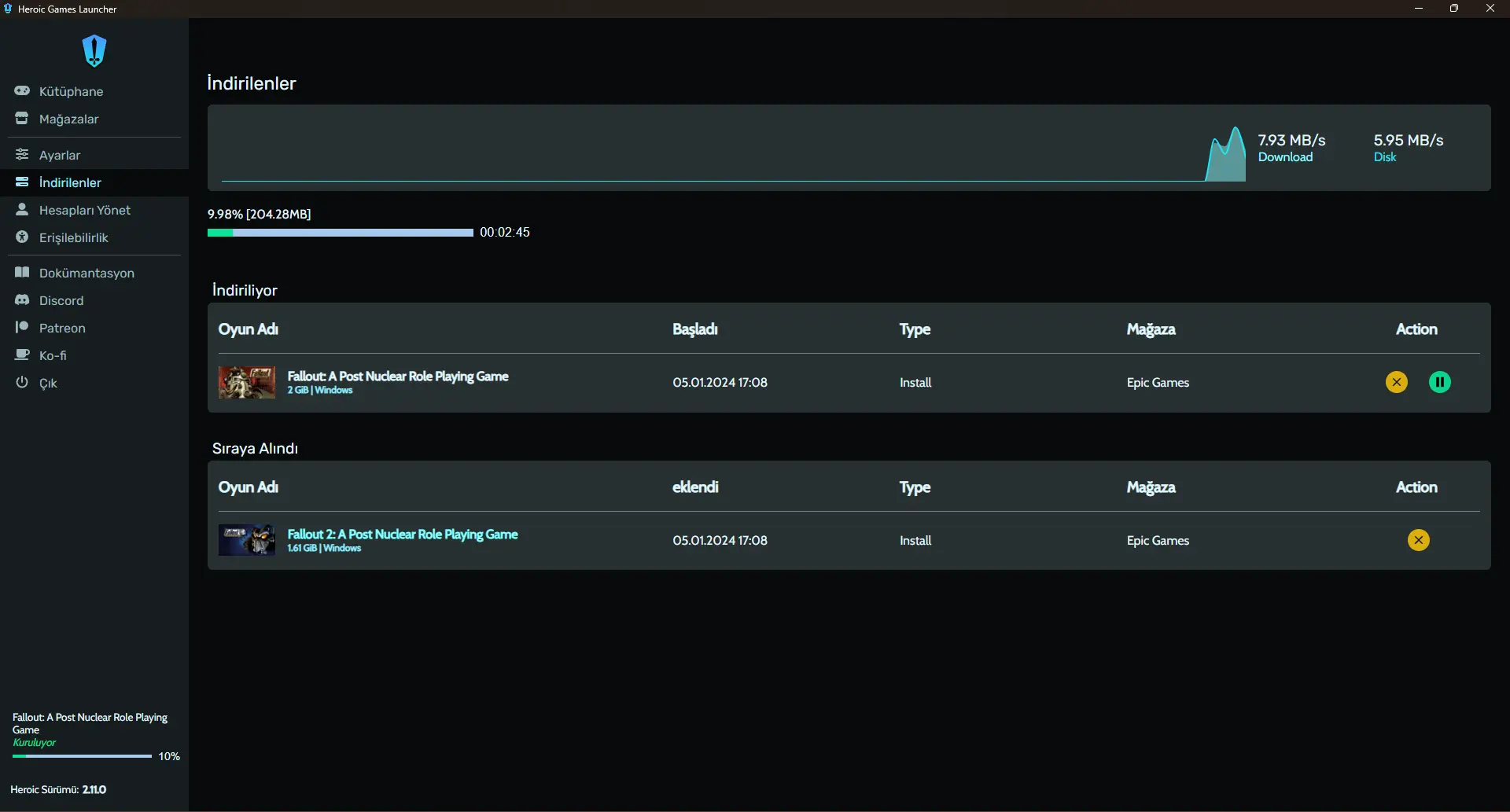
Task: Click the 9.98% [204.28MB] progress text
Action: click(259, 214)
